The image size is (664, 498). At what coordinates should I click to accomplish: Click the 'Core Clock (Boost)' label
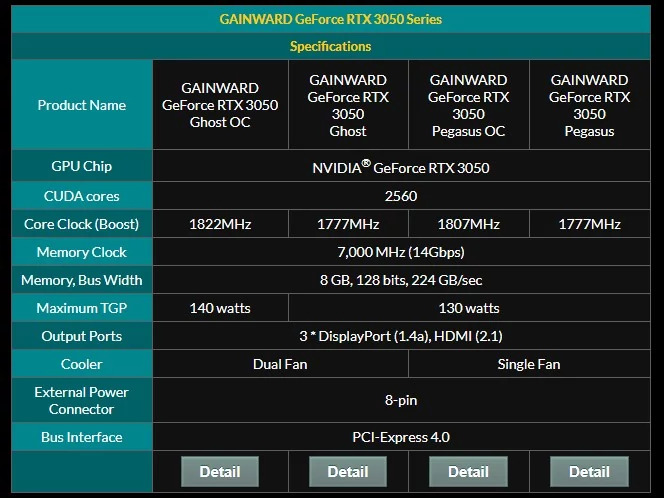pos(82,224)
